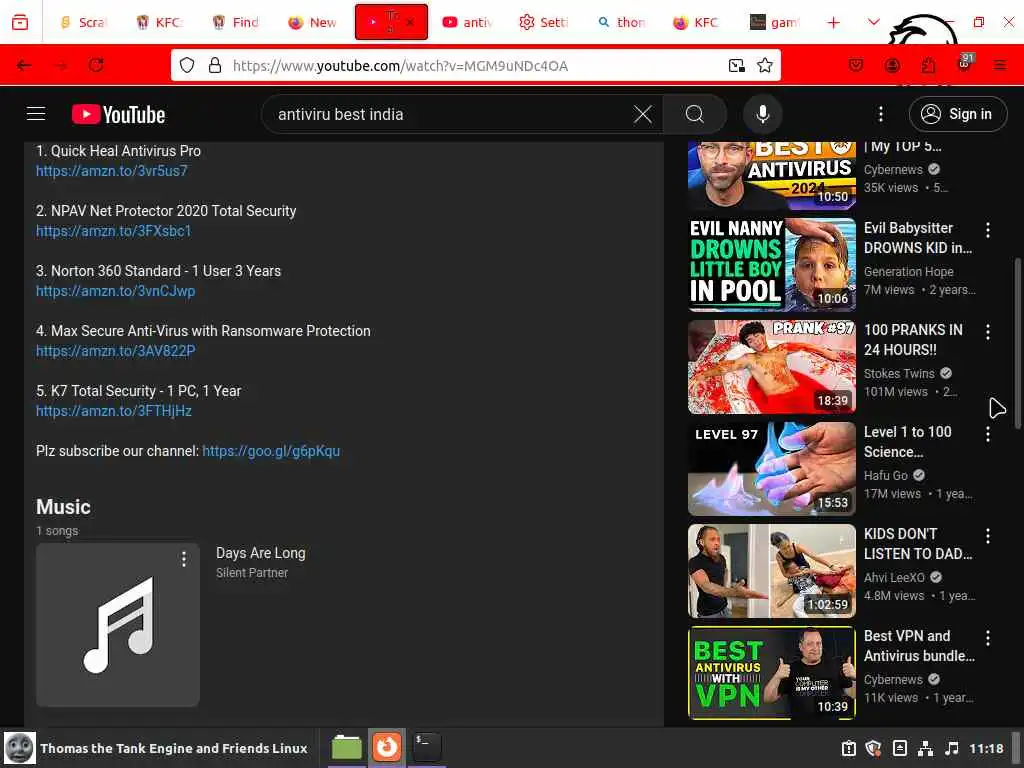This screenshot has width=1024, height=768.
Task: Open K7 link amzn.to/3FTHjHz
Action: [114, 411]
